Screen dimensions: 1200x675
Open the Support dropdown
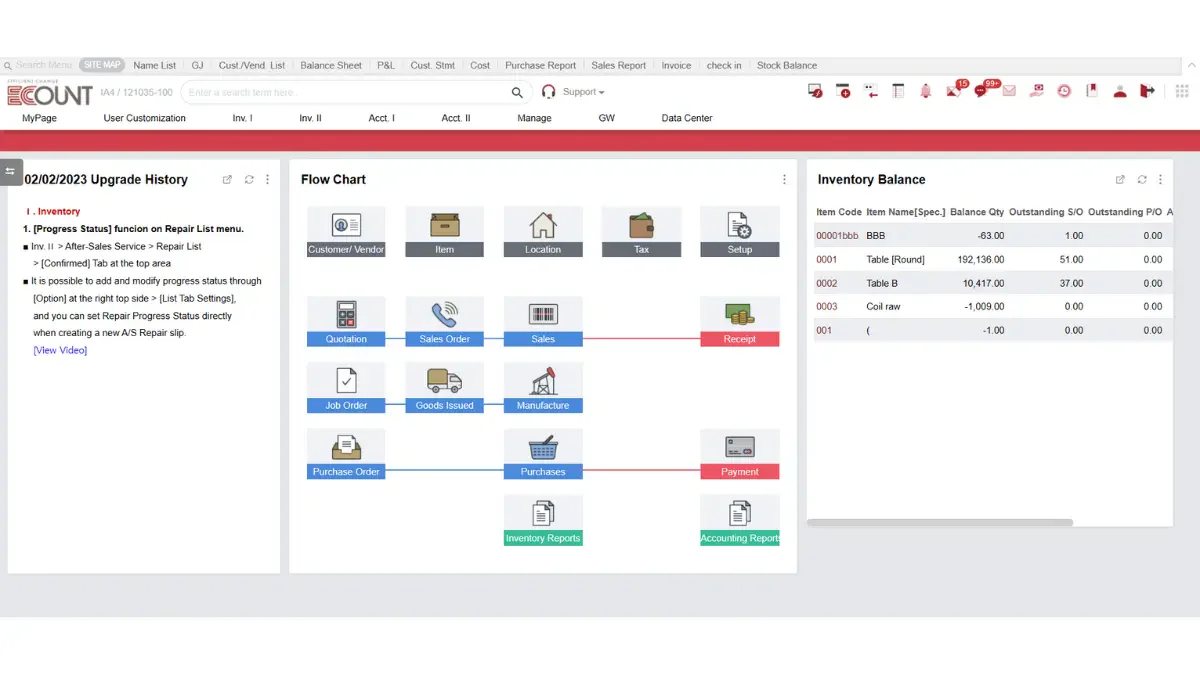pos(583,92)
